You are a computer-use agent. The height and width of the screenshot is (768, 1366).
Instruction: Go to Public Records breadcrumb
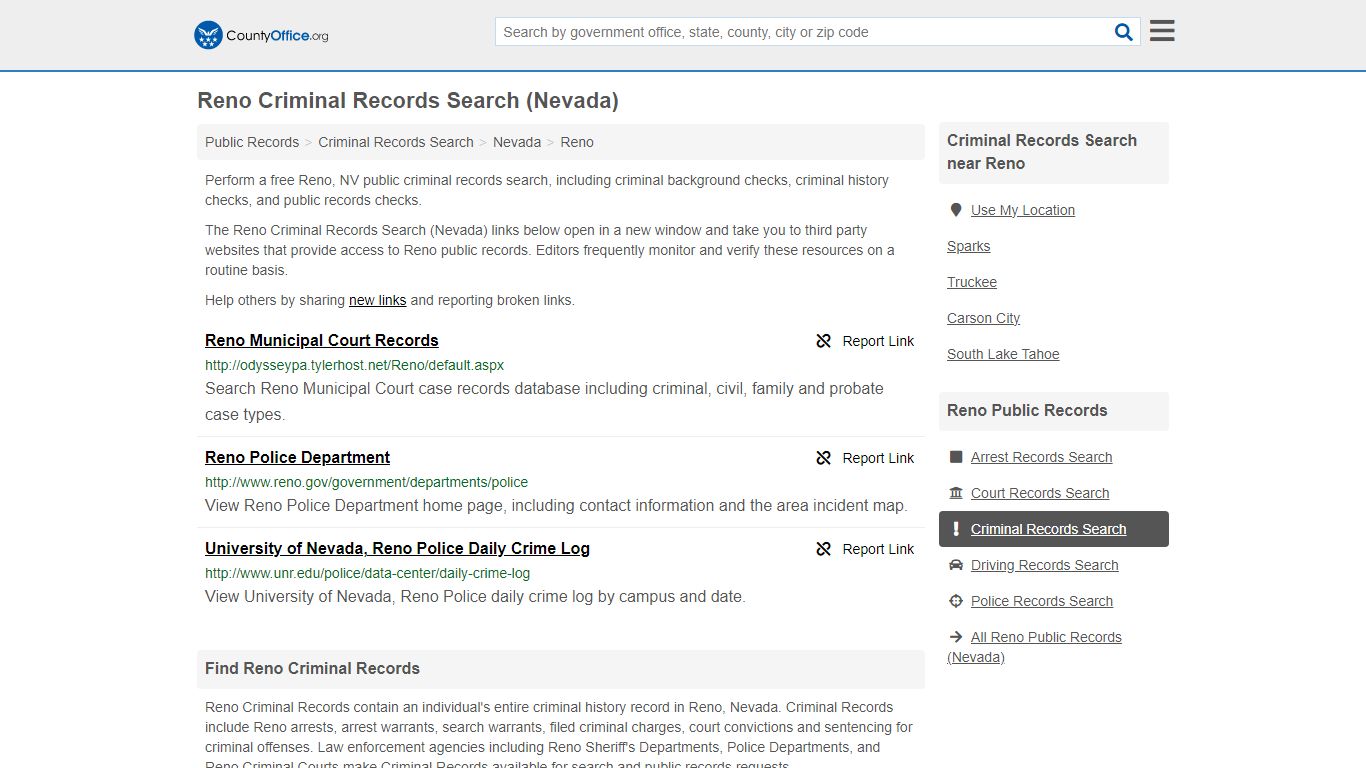click(x=252, y=142)
